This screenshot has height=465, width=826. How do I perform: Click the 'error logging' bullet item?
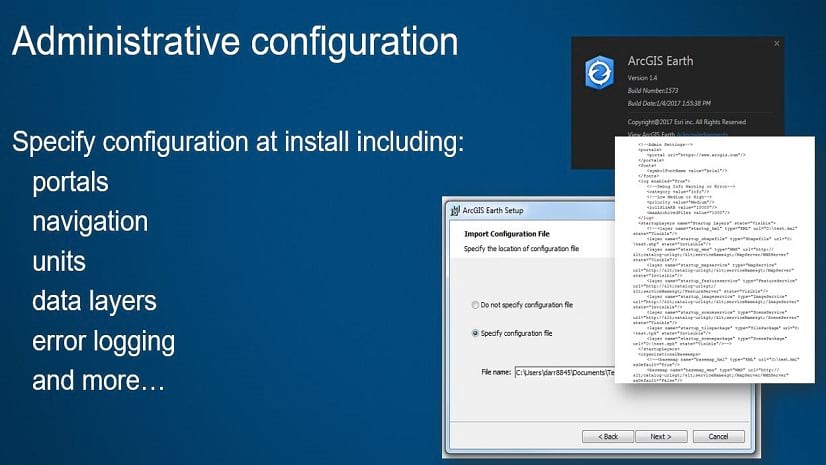(x=103, y=342)
